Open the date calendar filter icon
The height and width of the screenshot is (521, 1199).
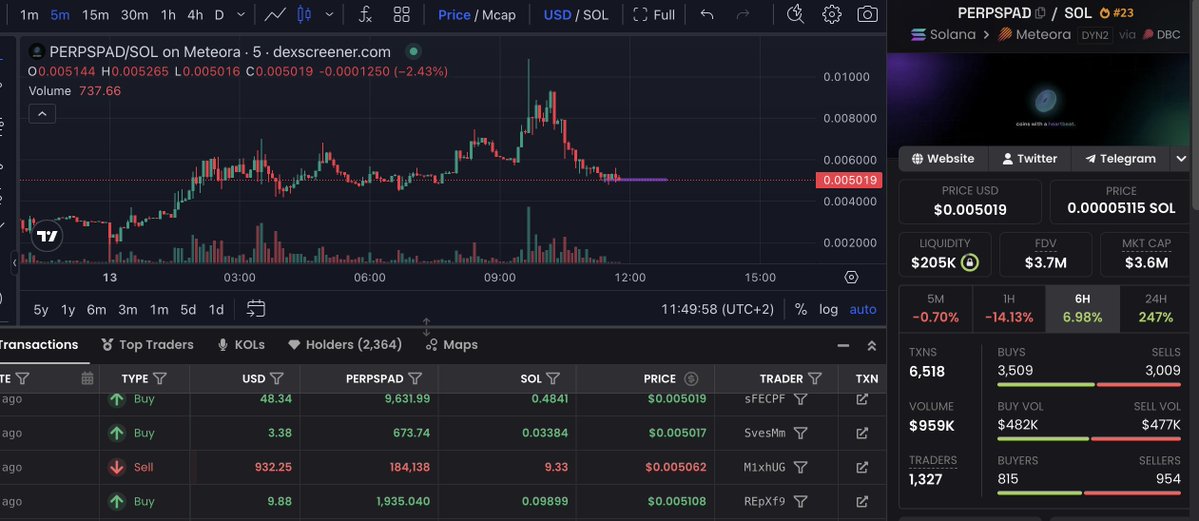[87, 378]
